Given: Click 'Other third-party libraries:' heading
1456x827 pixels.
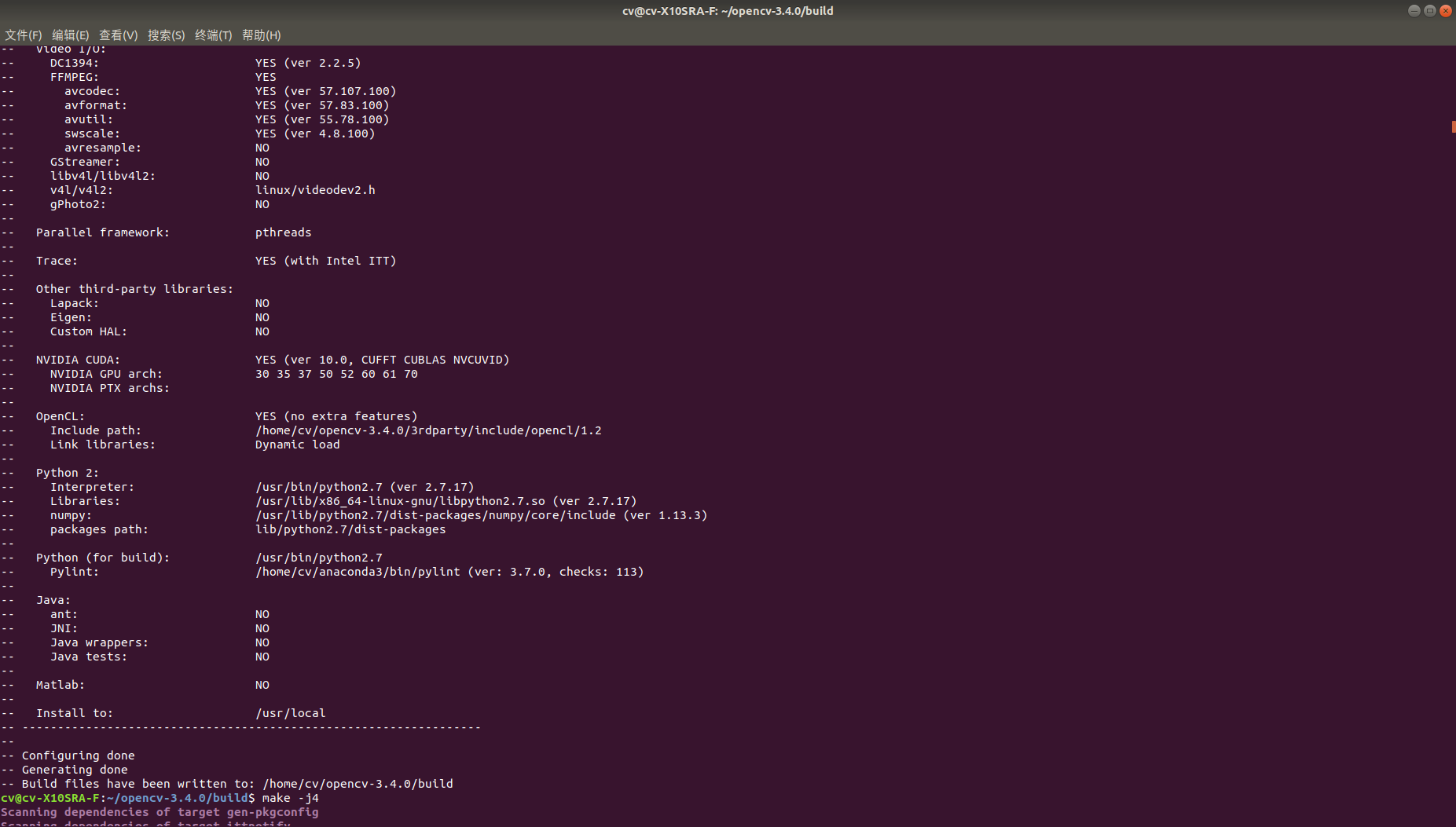Looking at the screenshot, I should tap(134, 289).
